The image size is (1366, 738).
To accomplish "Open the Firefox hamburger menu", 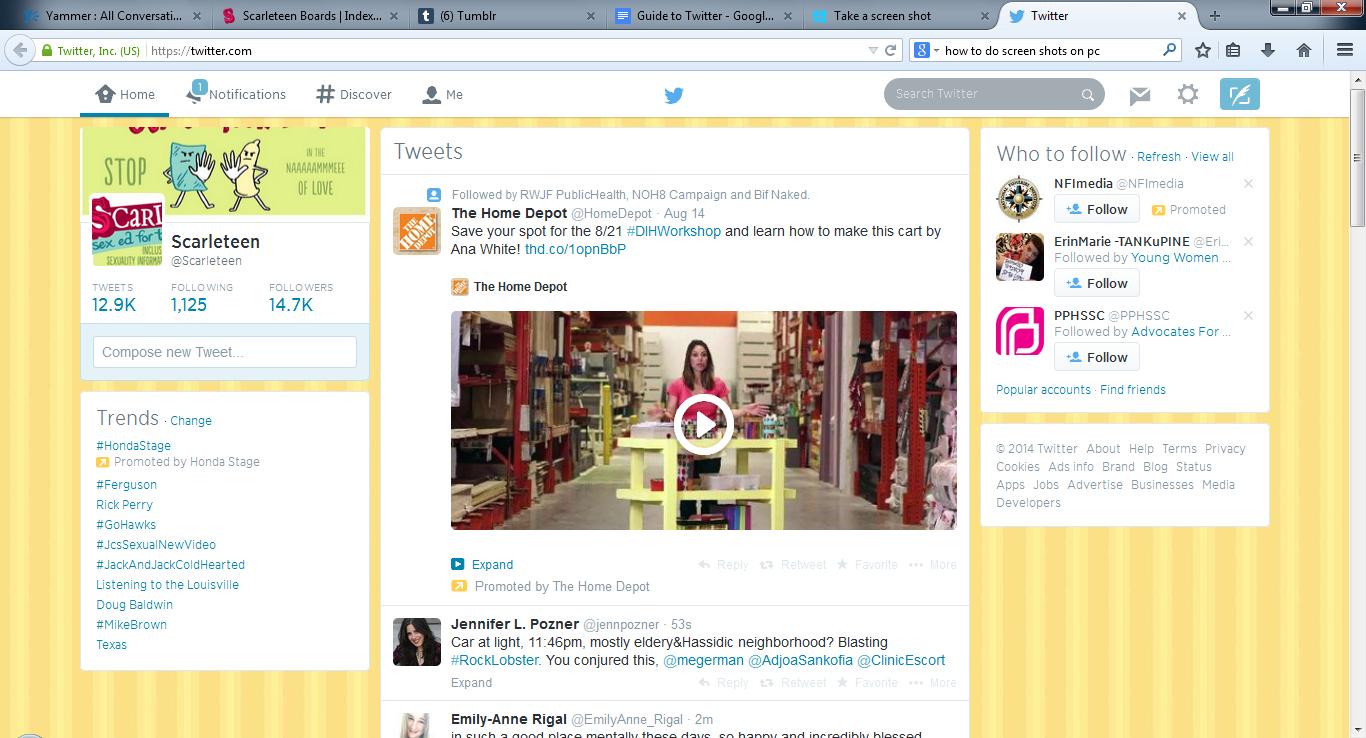I will 1345,50.
